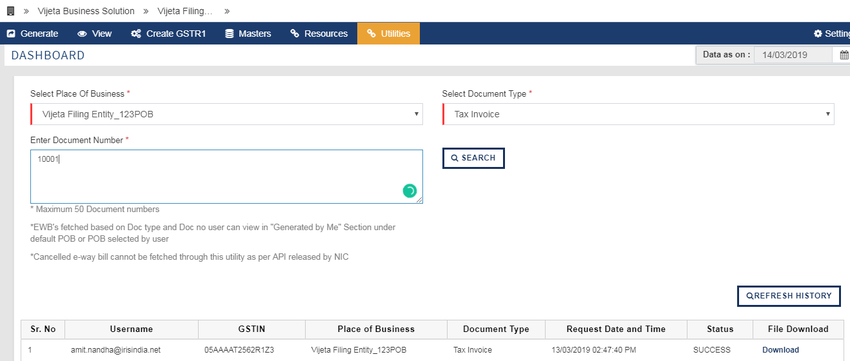
Task: Expand the Select Document Type dropdown
Action: pos(639,114)
